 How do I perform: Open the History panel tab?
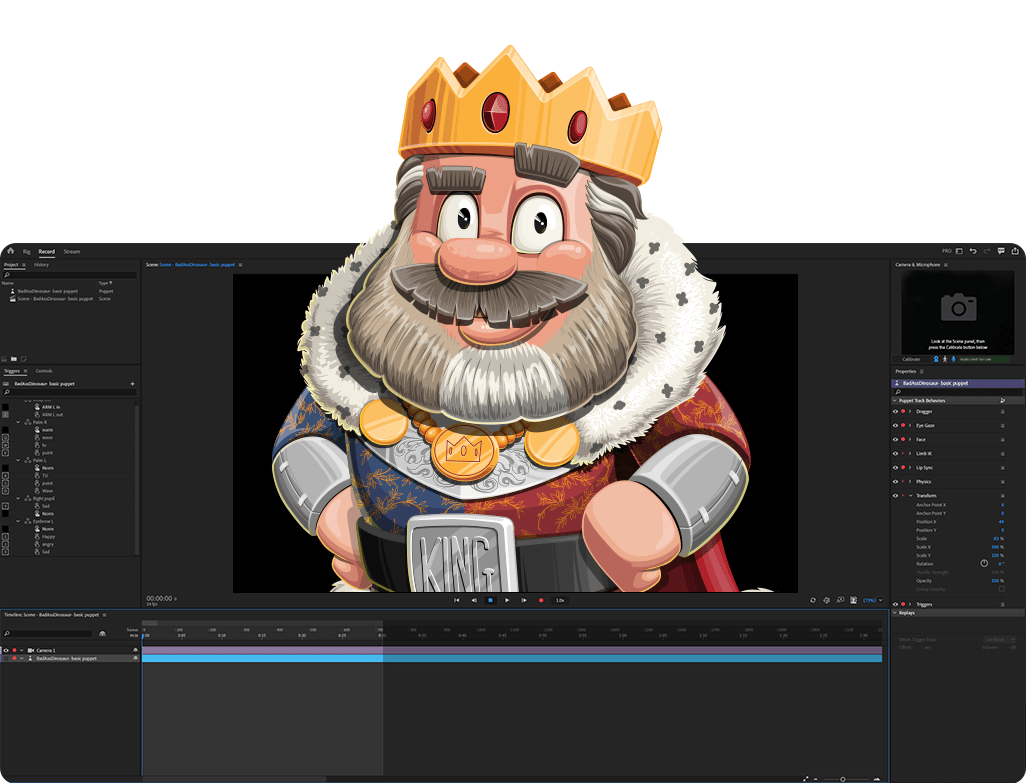[x=41, y=265]
